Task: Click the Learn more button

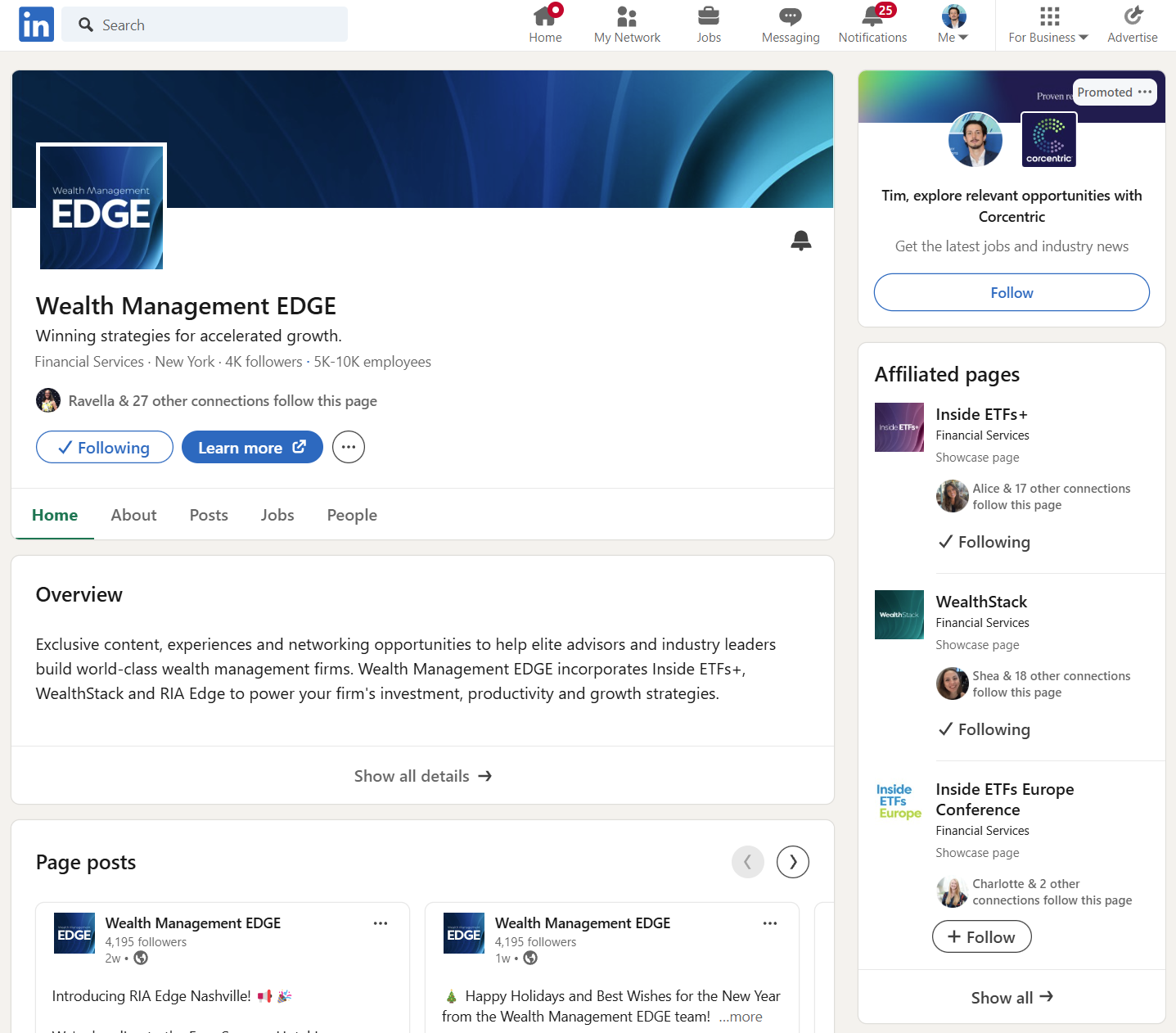Action: point(252,448)
